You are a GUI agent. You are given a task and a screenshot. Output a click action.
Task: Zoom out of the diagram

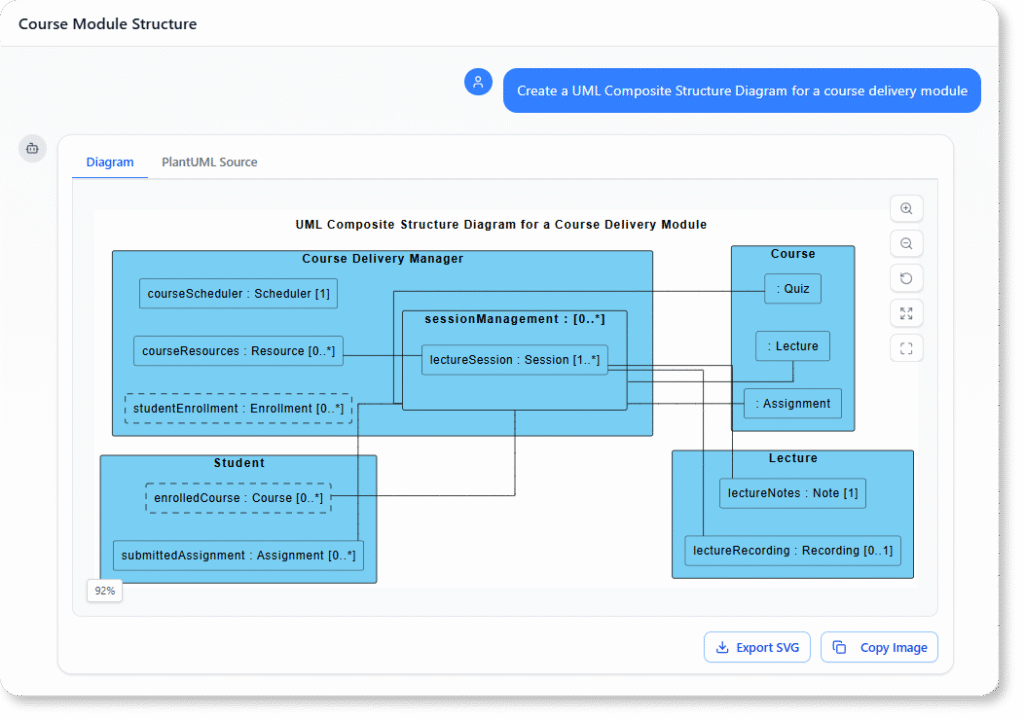coord(906,243)
